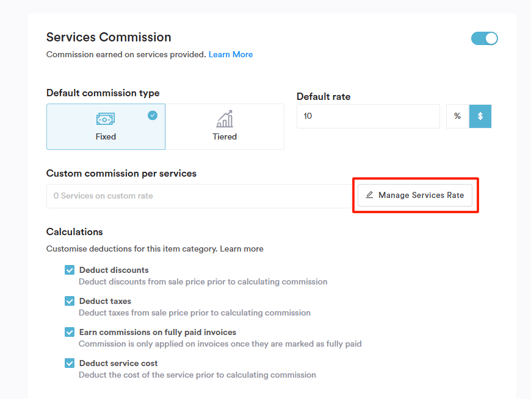Click 'Deduct the cost of the service' description
531x399 pixels.
pyautogui.click(x=197, y=375)
